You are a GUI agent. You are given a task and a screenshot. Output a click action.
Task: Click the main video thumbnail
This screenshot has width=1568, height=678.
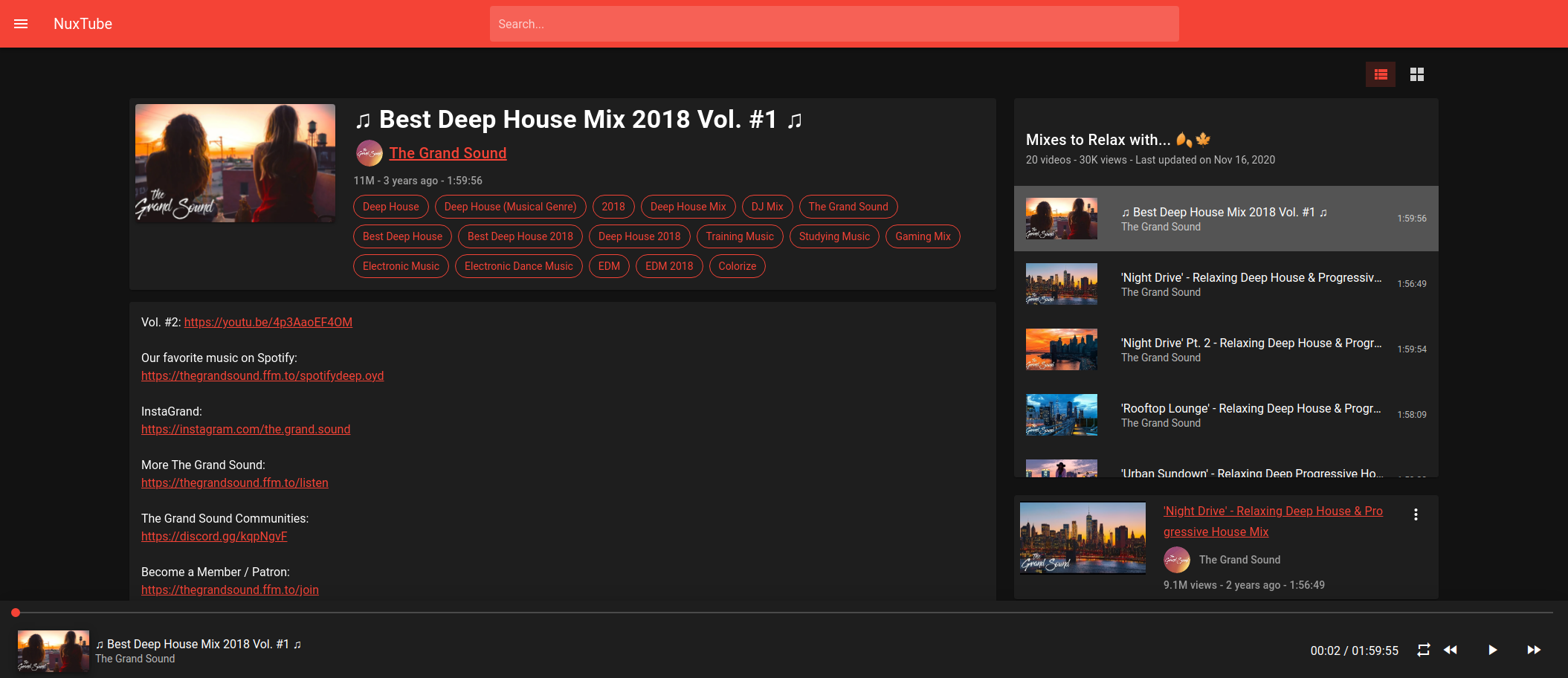pos(235,163)
